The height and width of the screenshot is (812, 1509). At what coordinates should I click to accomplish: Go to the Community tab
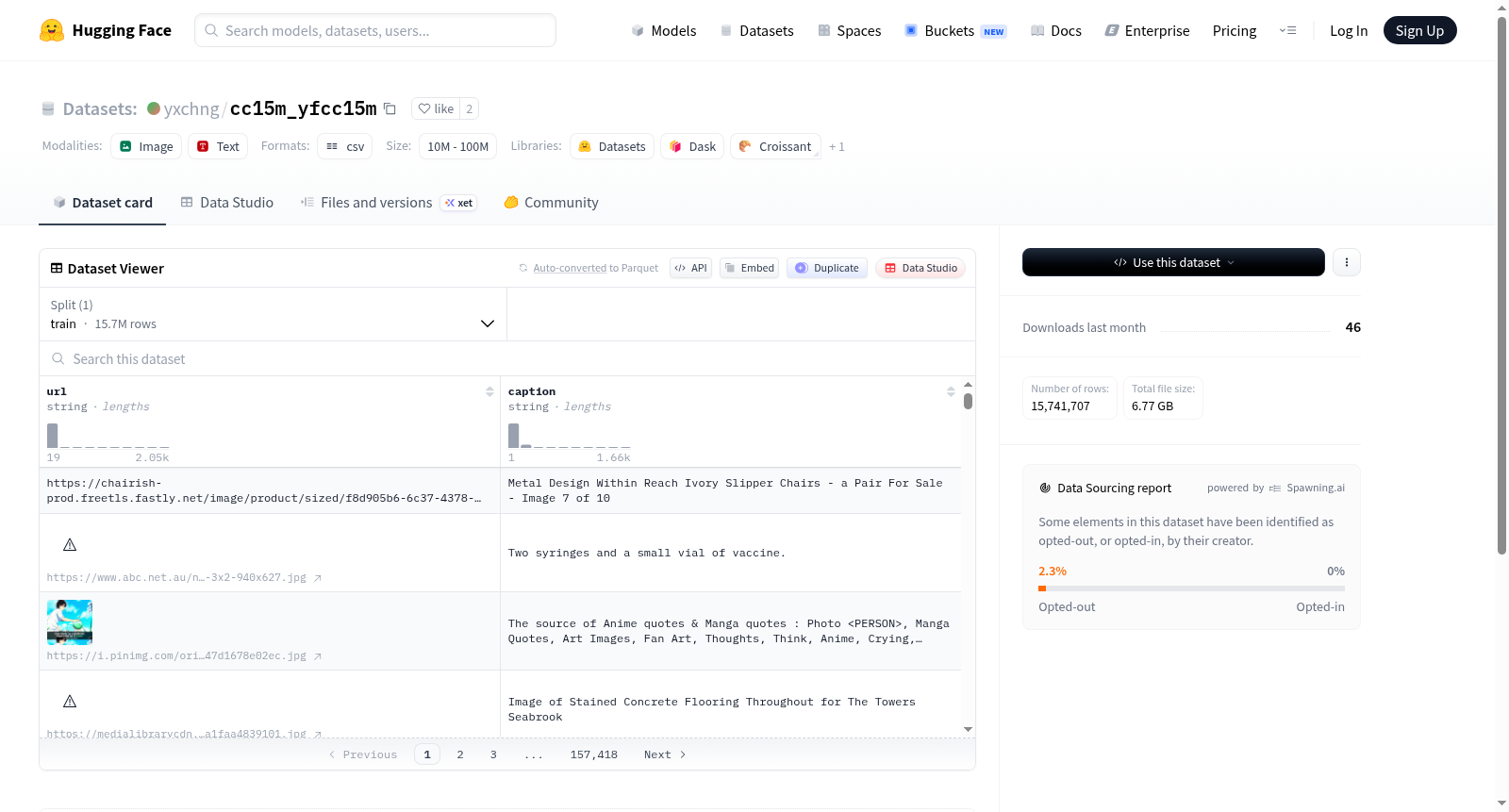point(552,202)
